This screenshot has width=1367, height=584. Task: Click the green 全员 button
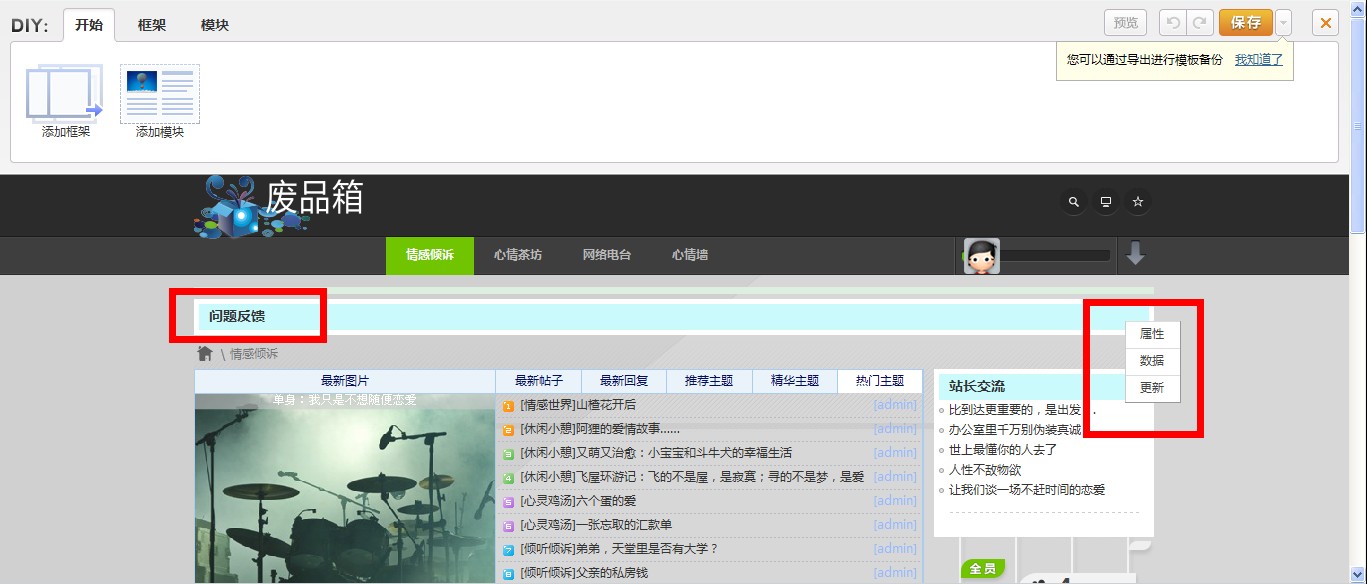[x=983, y=569]
